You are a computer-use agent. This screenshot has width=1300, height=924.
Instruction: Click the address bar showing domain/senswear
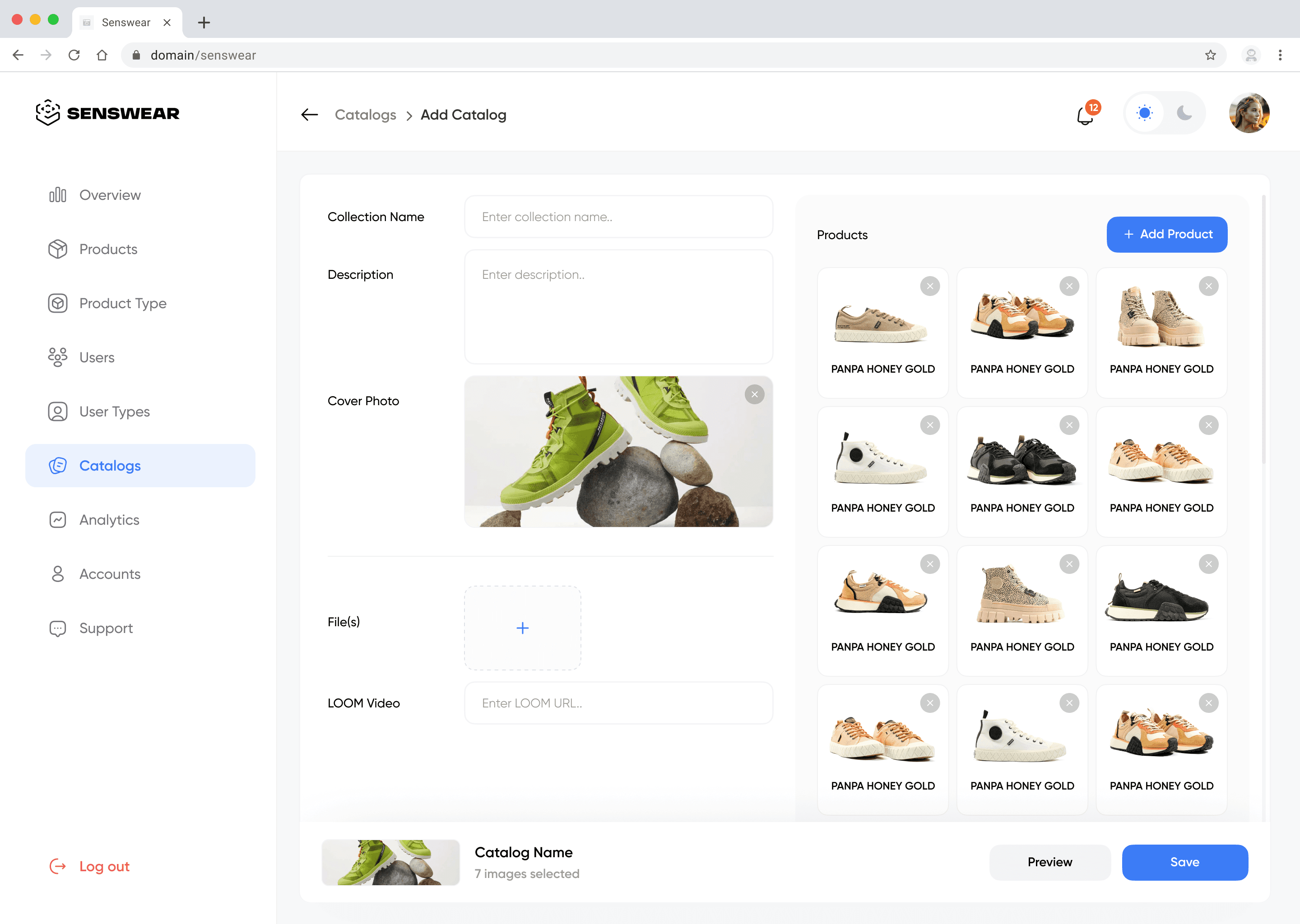(674, 55)
